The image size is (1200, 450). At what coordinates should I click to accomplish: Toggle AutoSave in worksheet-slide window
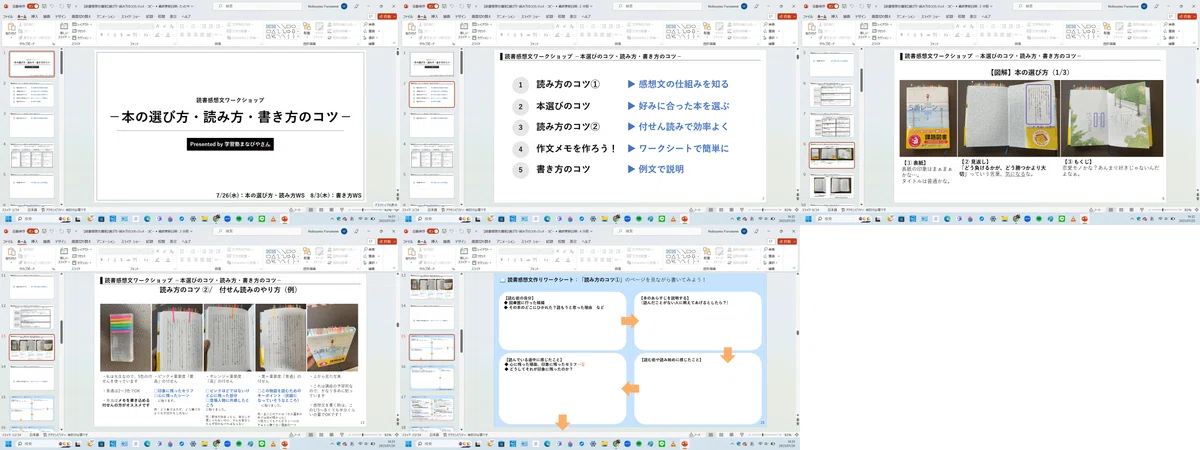point(433,231)
